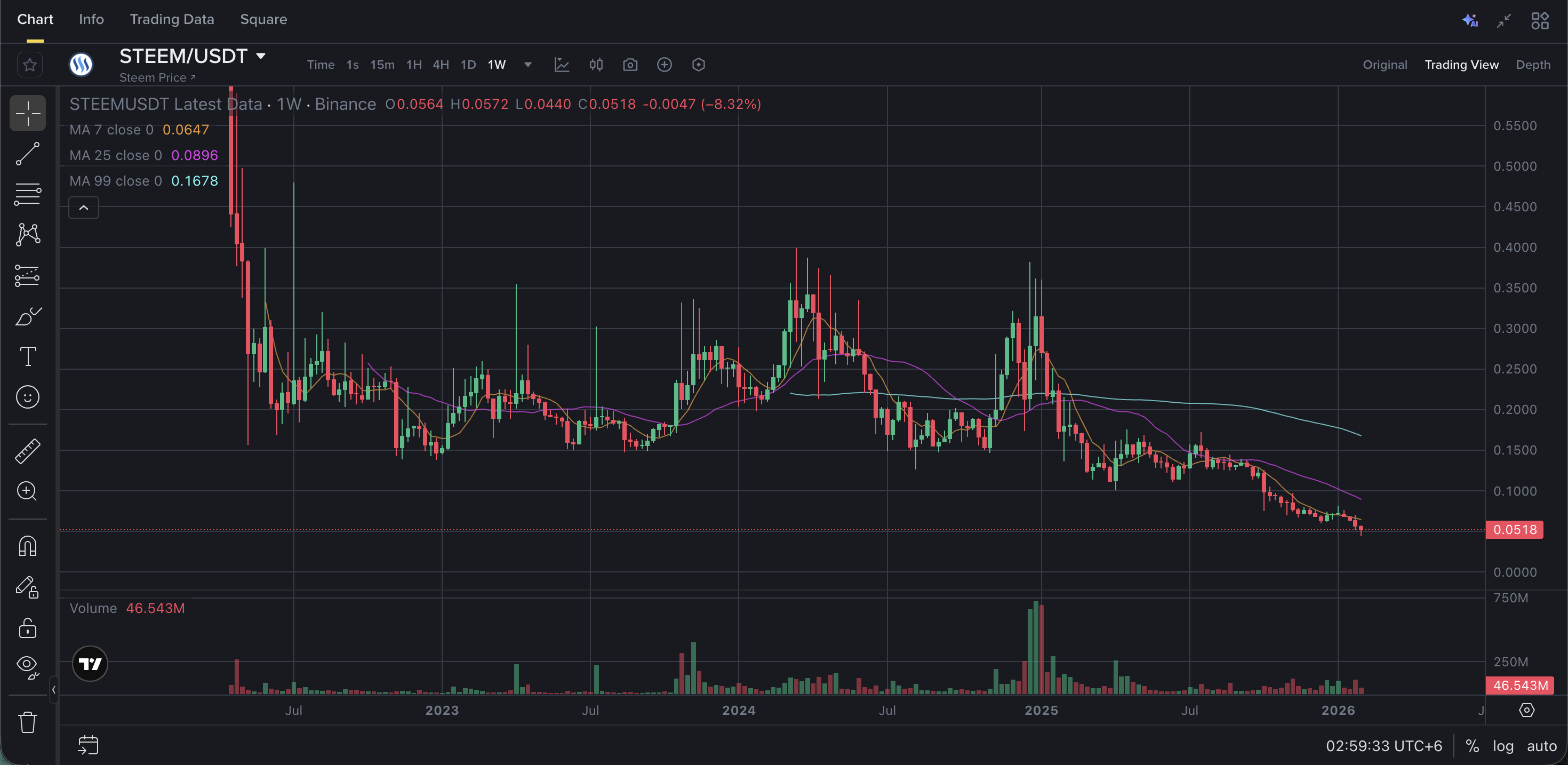The height and width of the screenshot is (765, 1568).
Task: Open more time intervals dropdown arrow
Action: 528,65
